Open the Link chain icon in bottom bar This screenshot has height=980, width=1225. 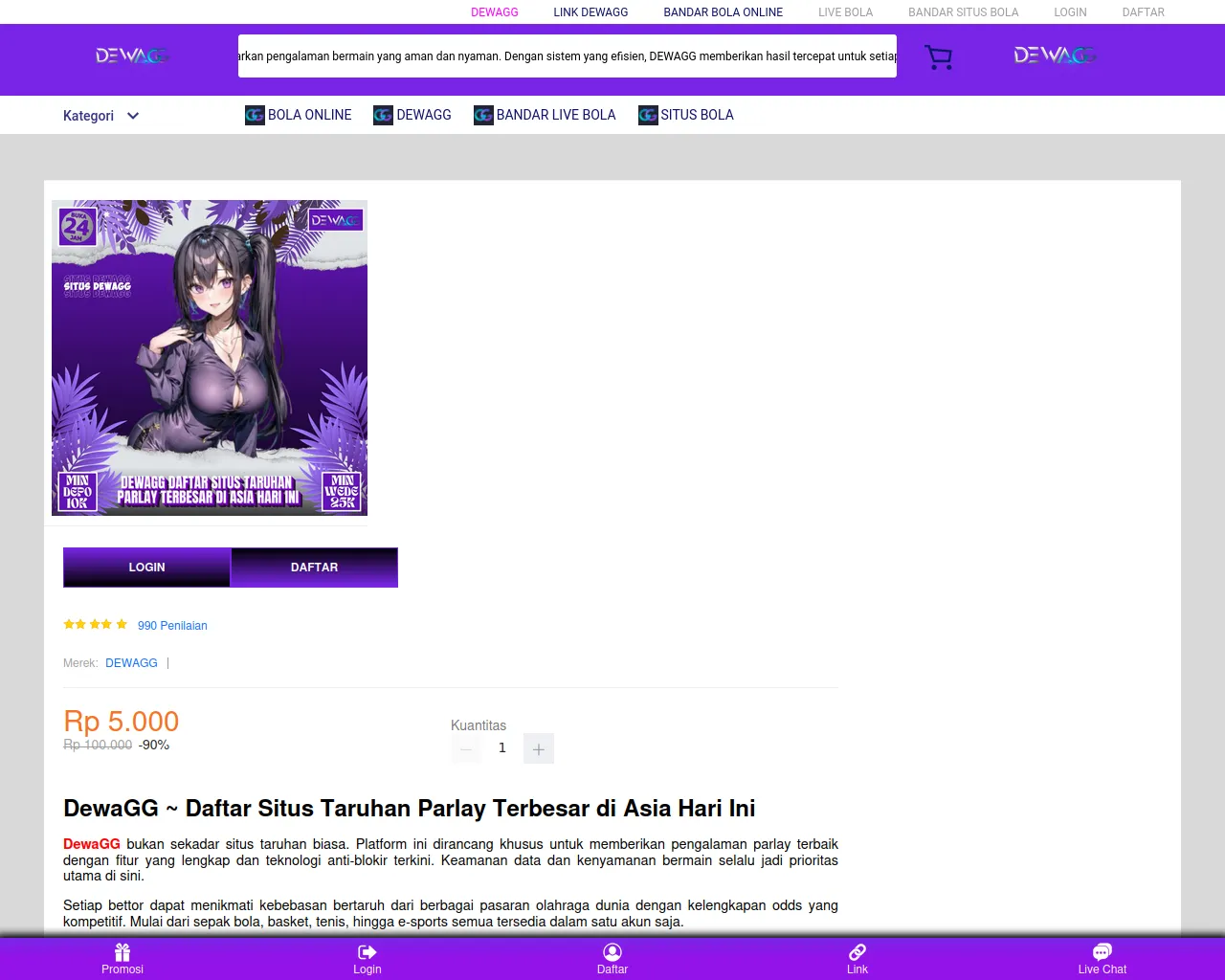857,952
